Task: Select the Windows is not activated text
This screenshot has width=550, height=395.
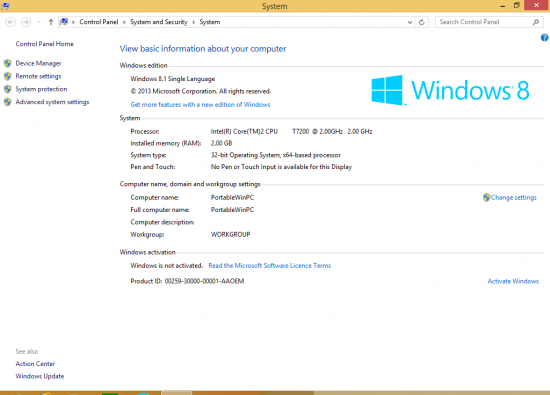Action: click(167, 266)
